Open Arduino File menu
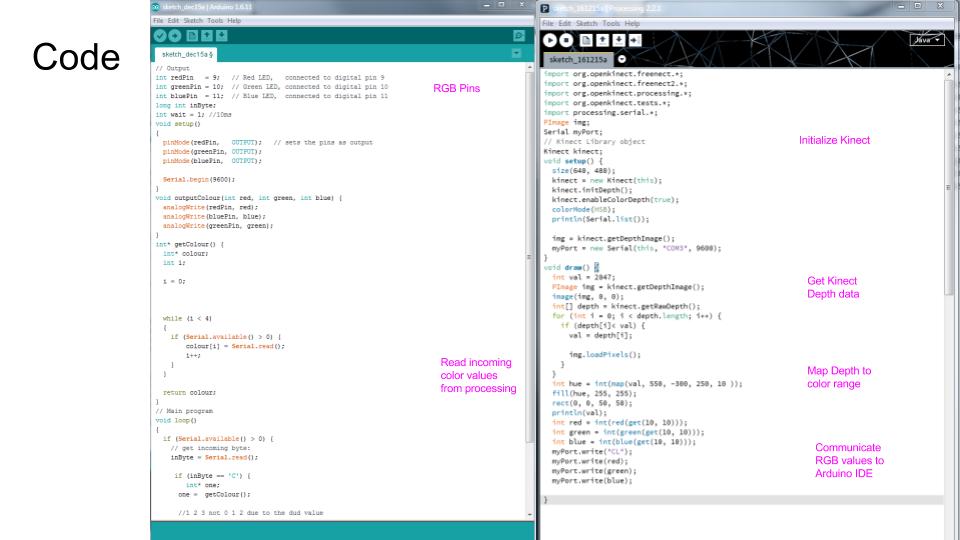 click(x=157, y=20)
